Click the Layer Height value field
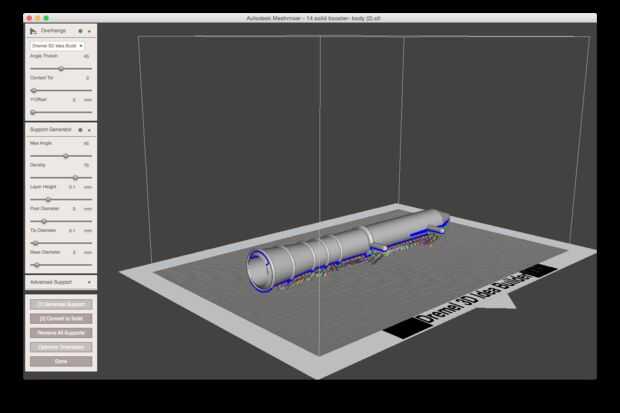 point(72,187)
